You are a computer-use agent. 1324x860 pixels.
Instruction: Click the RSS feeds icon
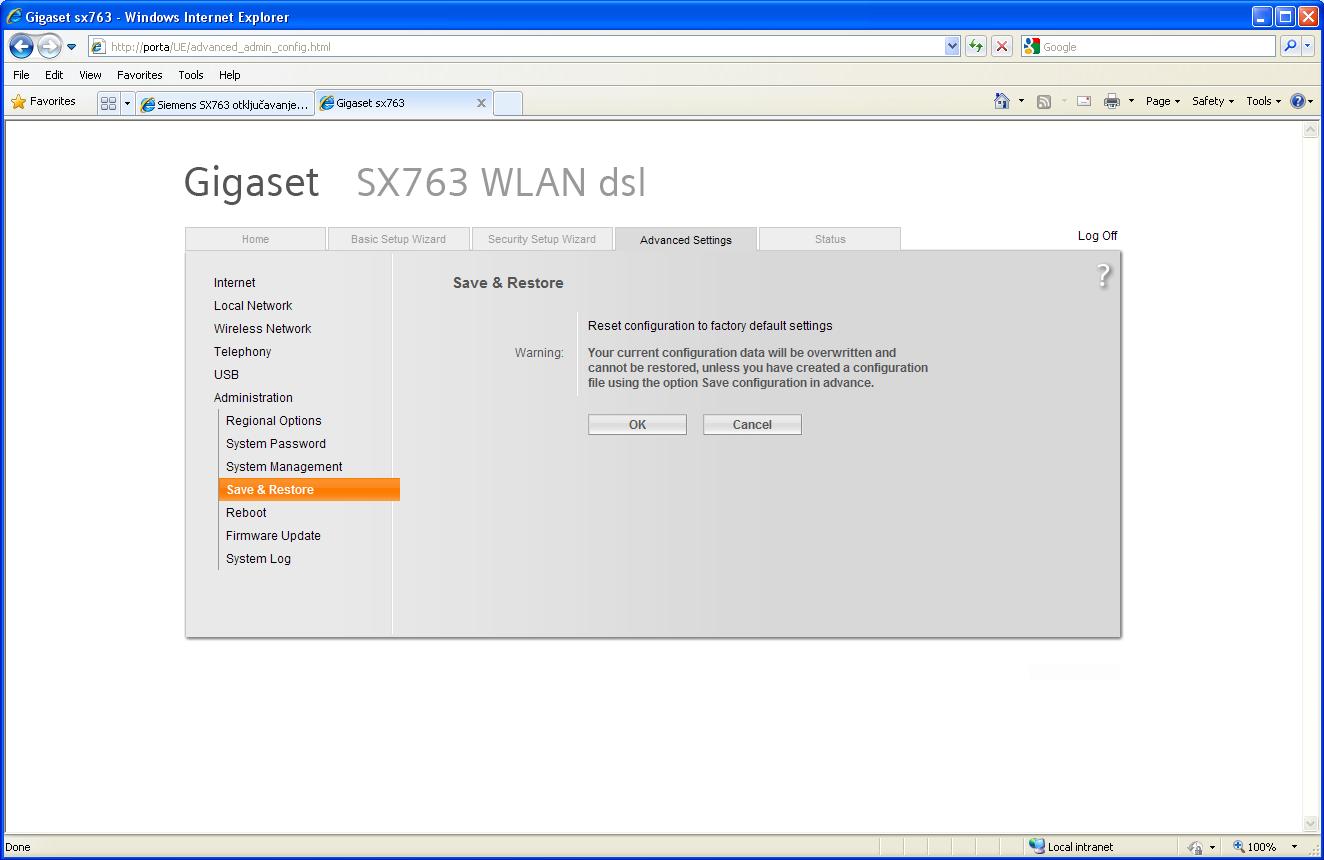pos(1044,101)
